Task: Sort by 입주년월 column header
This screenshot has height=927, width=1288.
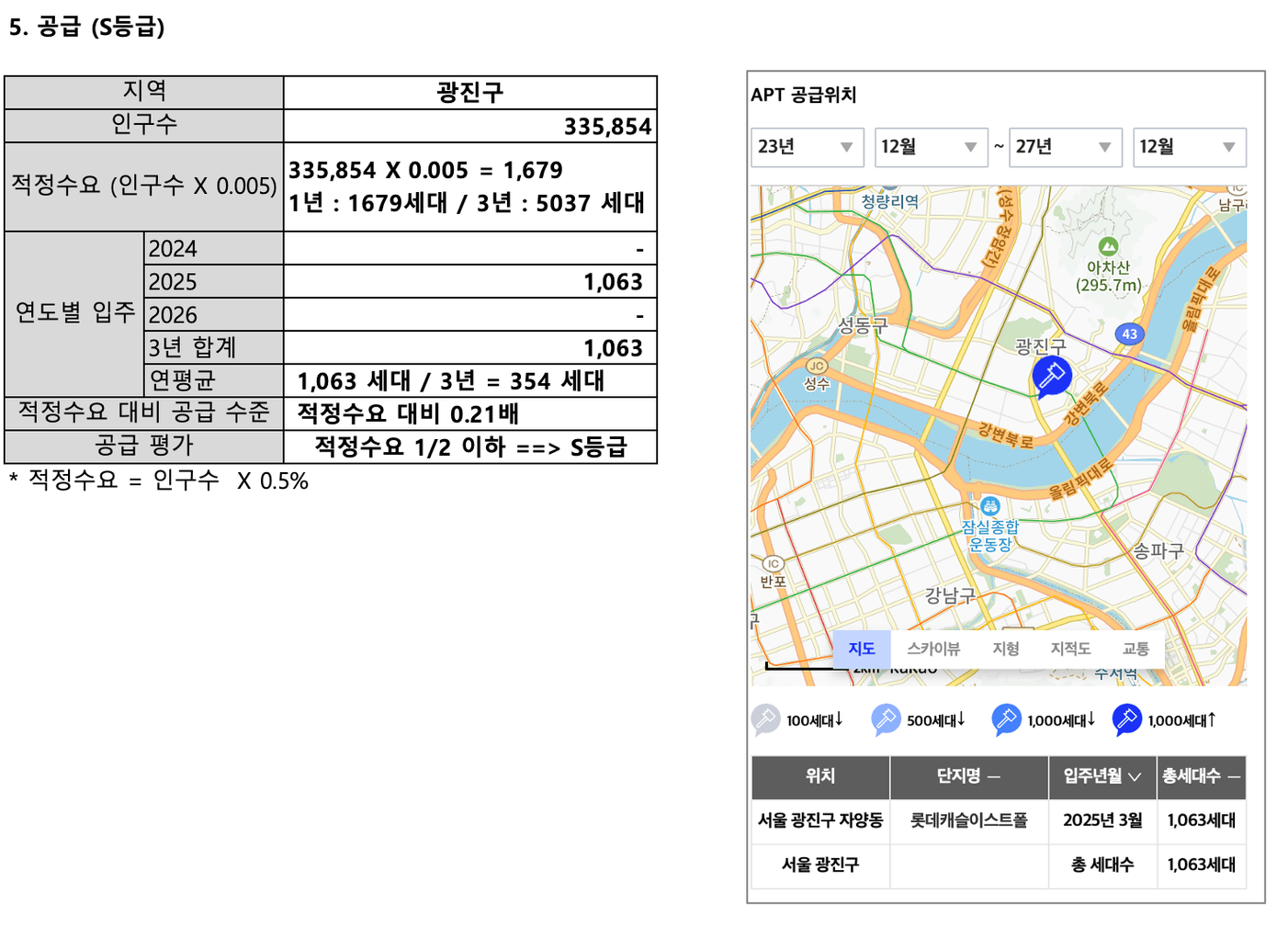Action: click(1102, 777)
